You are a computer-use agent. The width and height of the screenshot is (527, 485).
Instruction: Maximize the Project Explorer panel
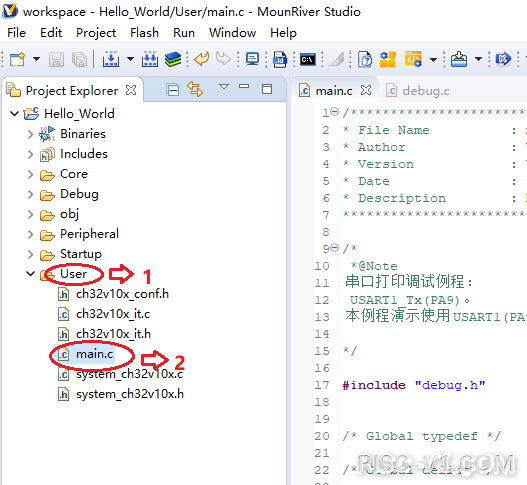267,89
